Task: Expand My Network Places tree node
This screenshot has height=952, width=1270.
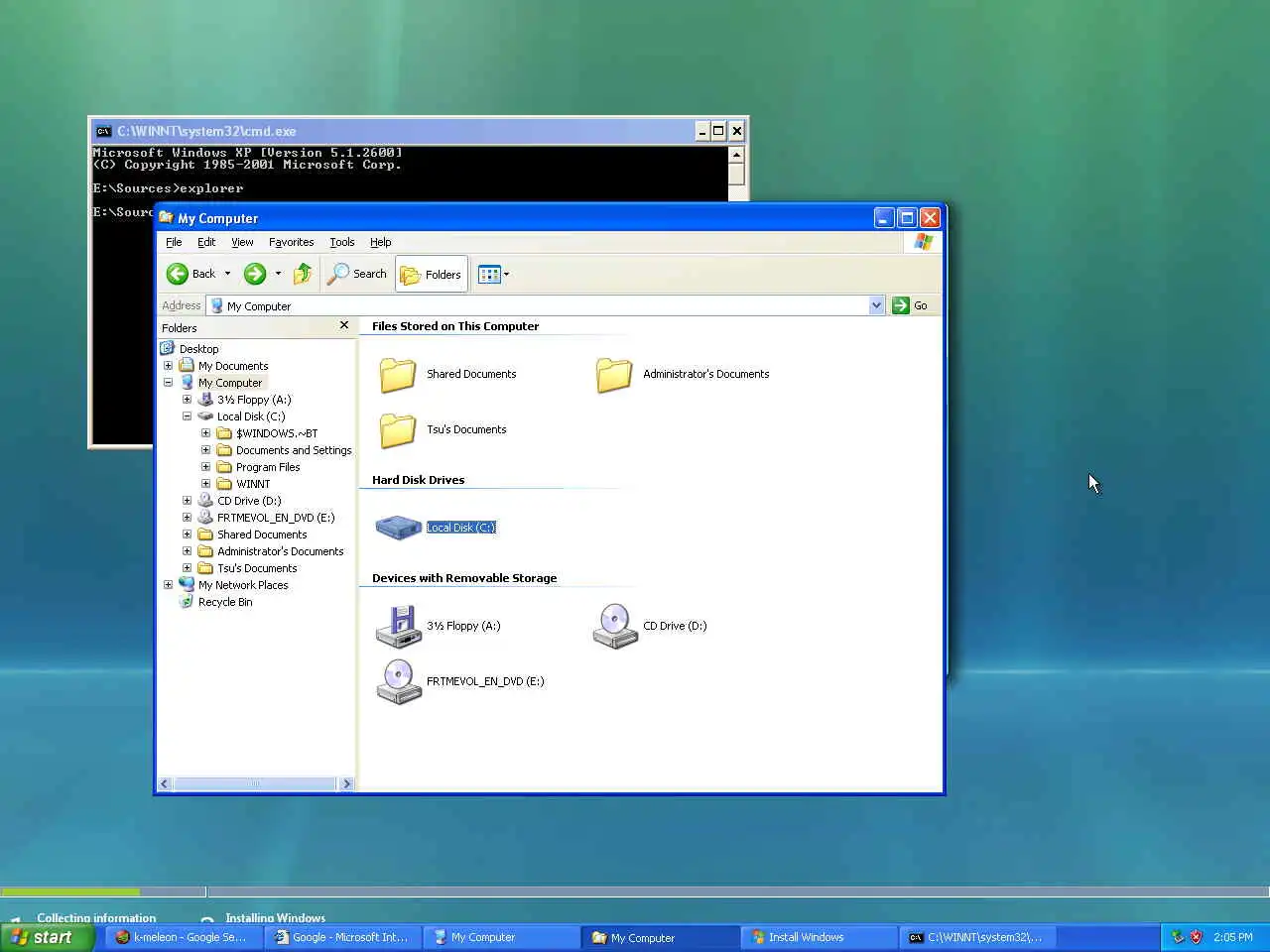Action: coord(168,585)
